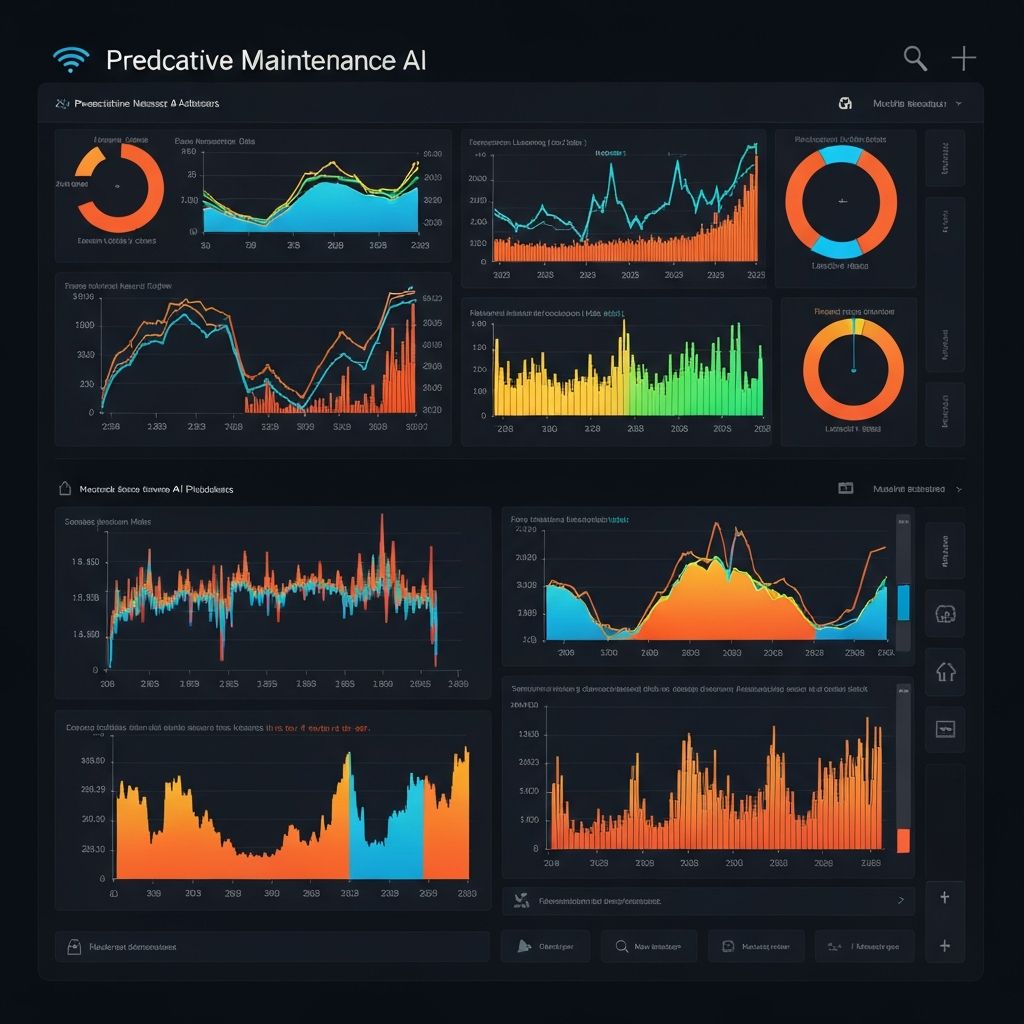1024x1024 pixels.
Task: Click the camera icon in the right sidebar
Action: [x=944, y=614]
